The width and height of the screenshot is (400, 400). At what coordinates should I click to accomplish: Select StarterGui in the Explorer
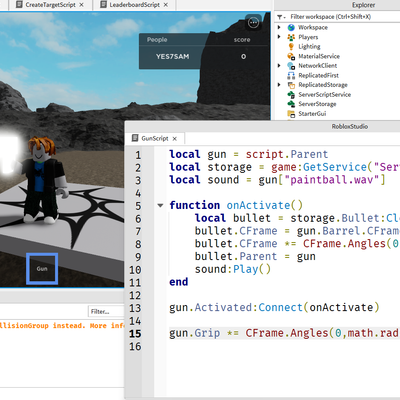tap(312, 114)
